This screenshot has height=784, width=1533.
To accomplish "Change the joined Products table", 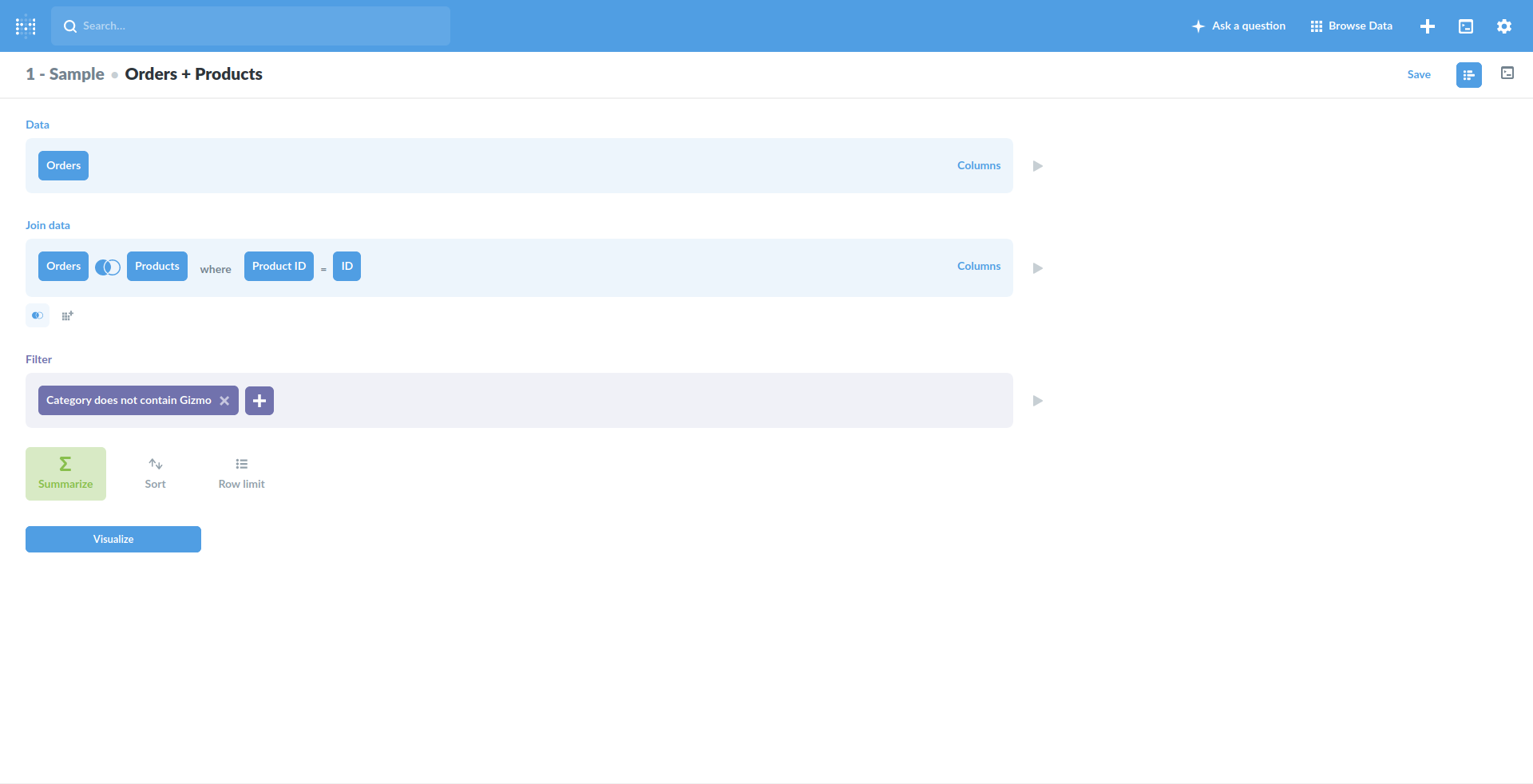I will coord(157,267).
